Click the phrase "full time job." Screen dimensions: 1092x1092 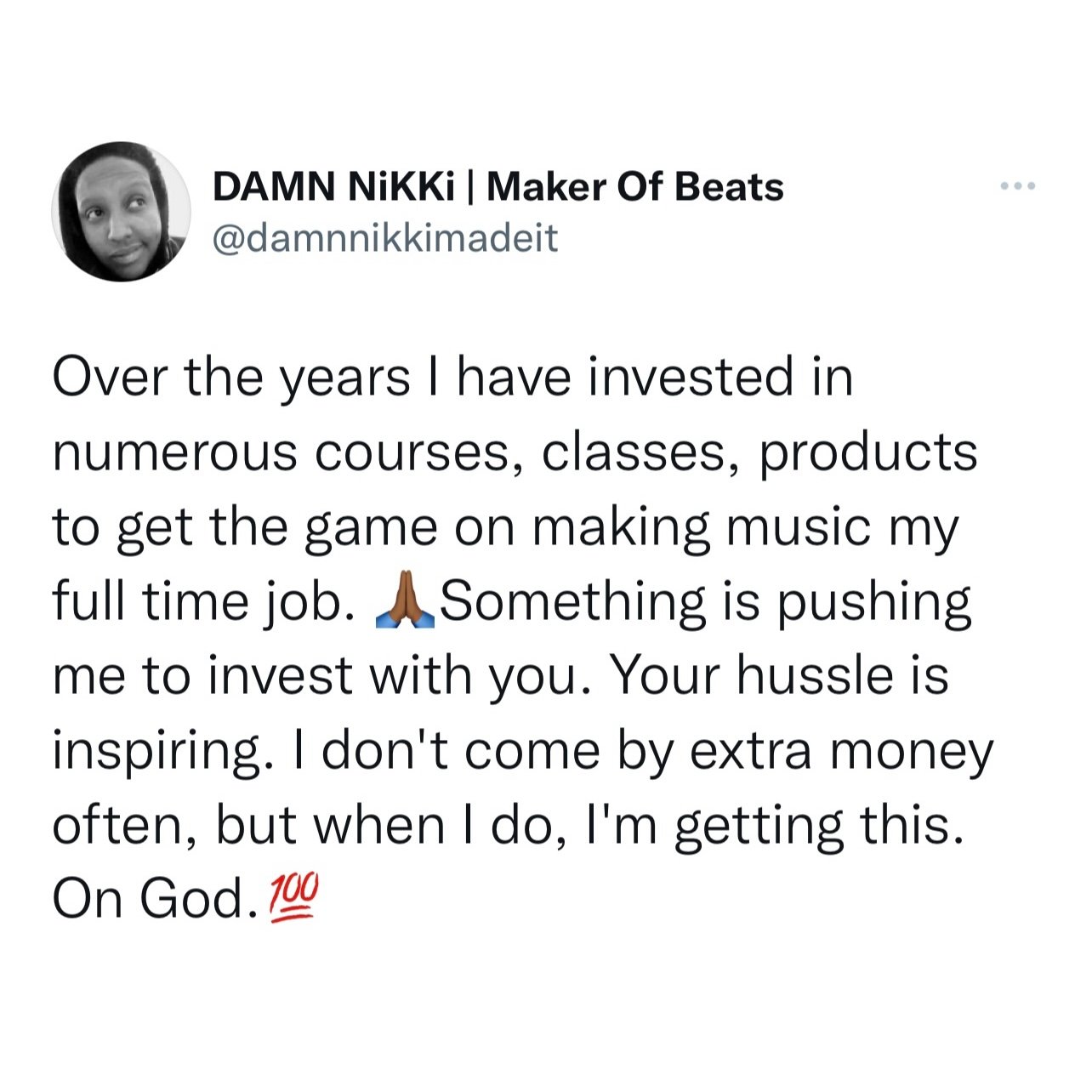point(203,602)
